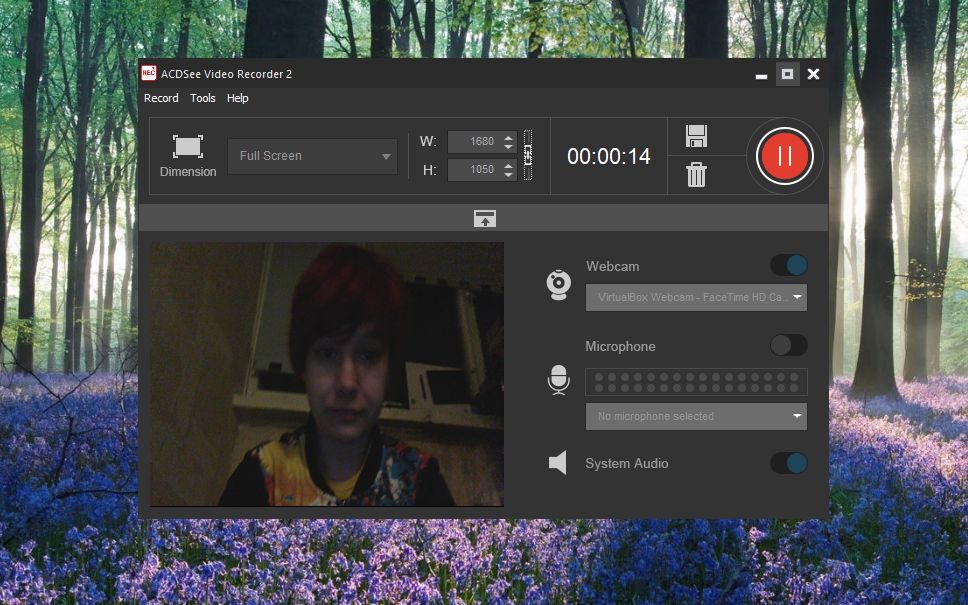Disable the System Audio toggle

click(788, 463)
